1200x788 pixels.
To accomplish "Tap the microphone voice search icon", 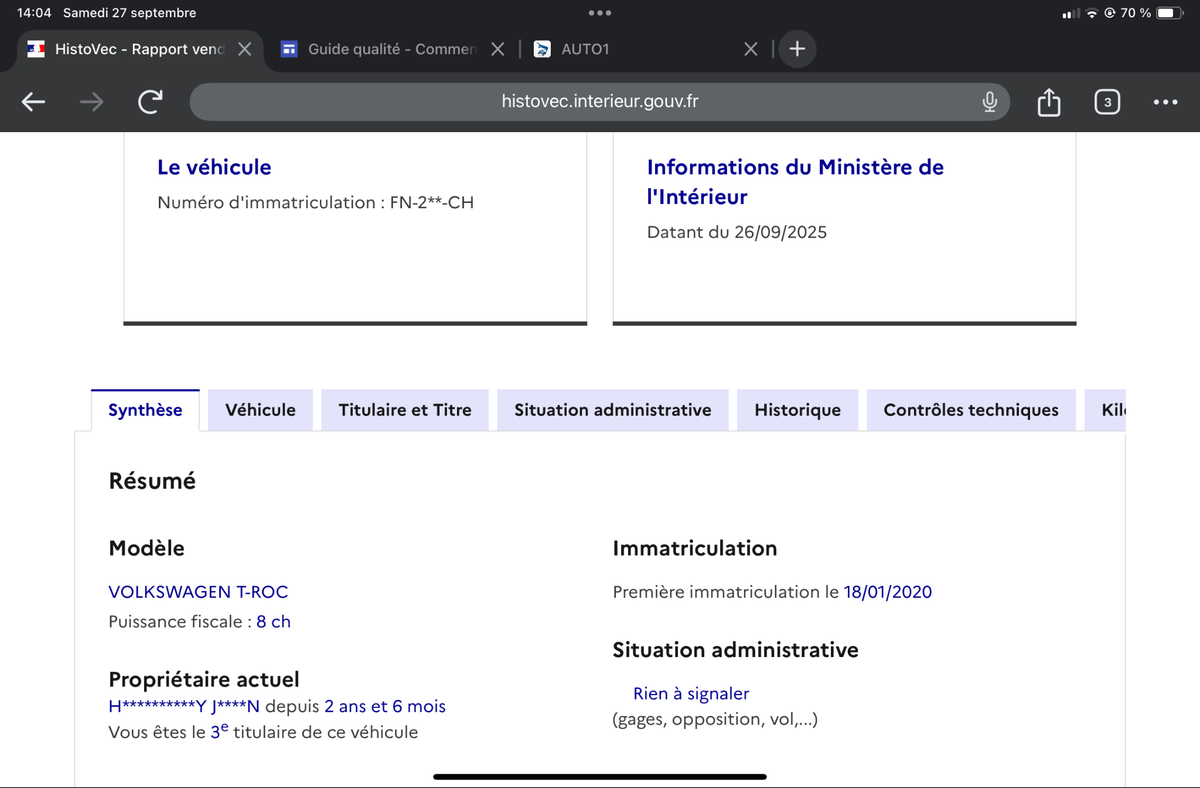I will click(x=989, y=102).
